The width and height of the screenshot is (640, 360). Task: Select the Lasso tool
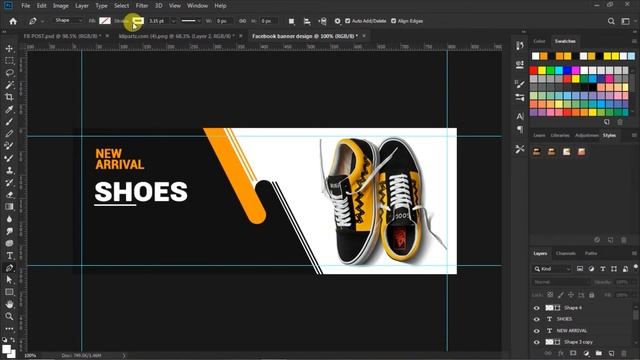9,73
